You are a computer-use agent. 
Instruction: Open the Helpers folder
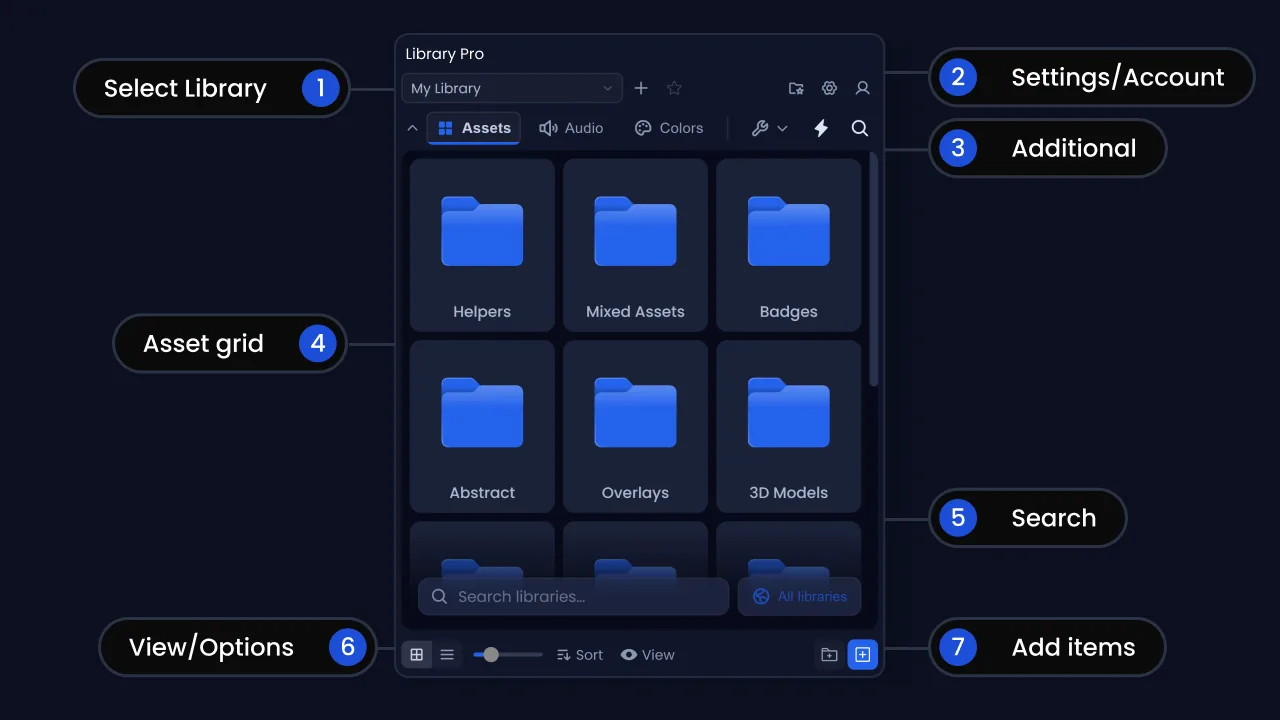point(482,245)
